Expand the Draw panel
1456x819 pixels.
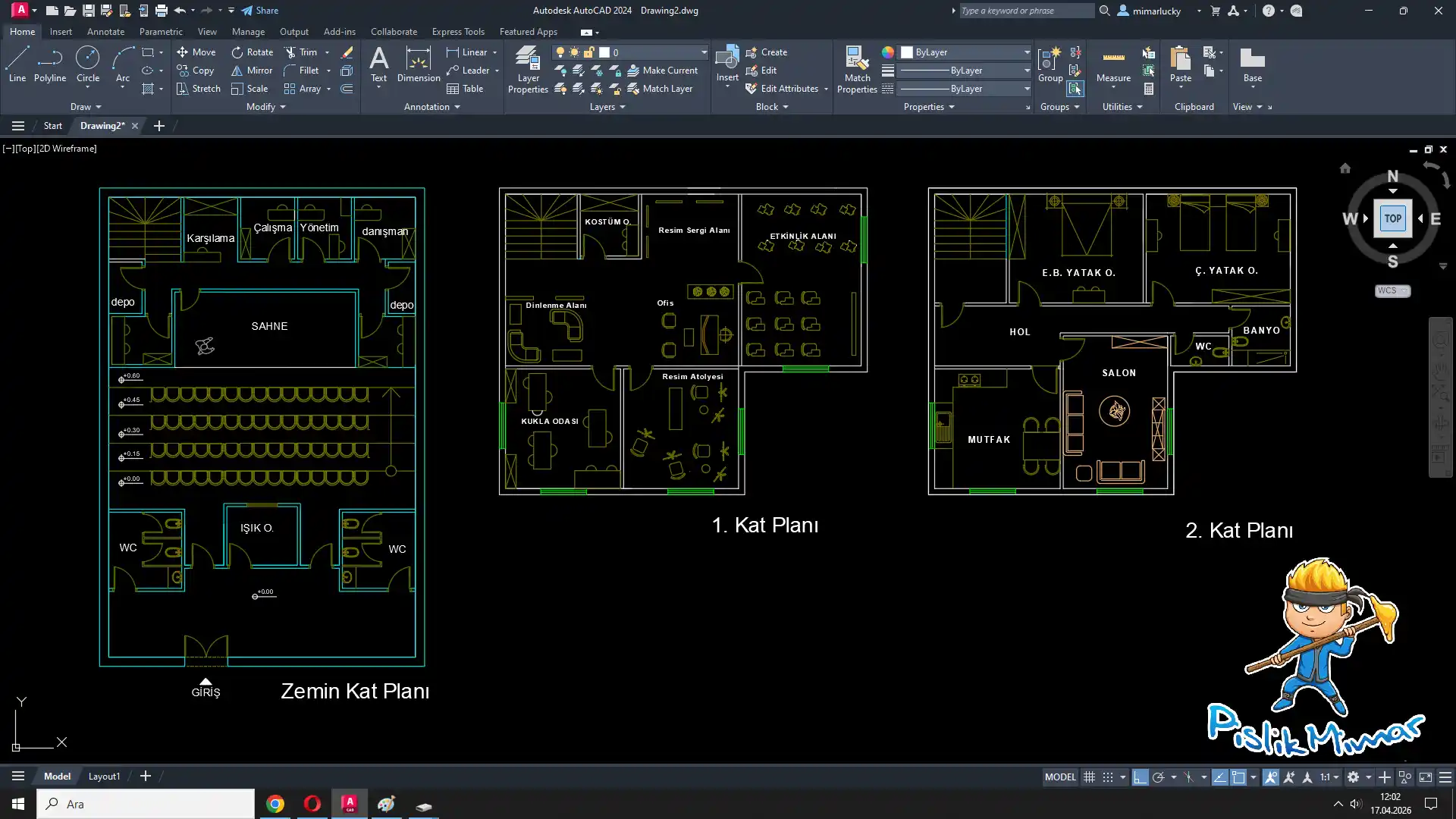(x=86, y=107)
